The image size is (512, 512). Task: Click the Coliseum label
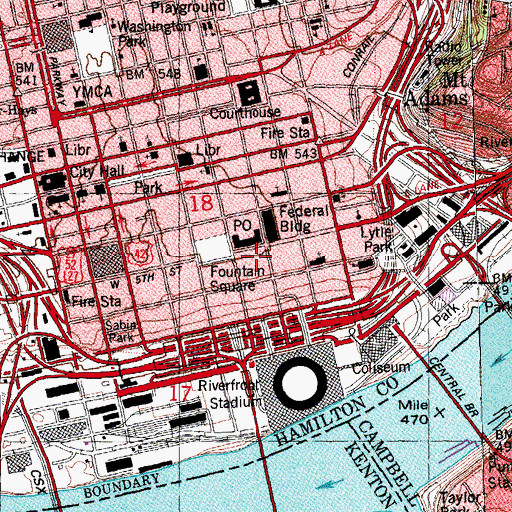tap(381, 368)
